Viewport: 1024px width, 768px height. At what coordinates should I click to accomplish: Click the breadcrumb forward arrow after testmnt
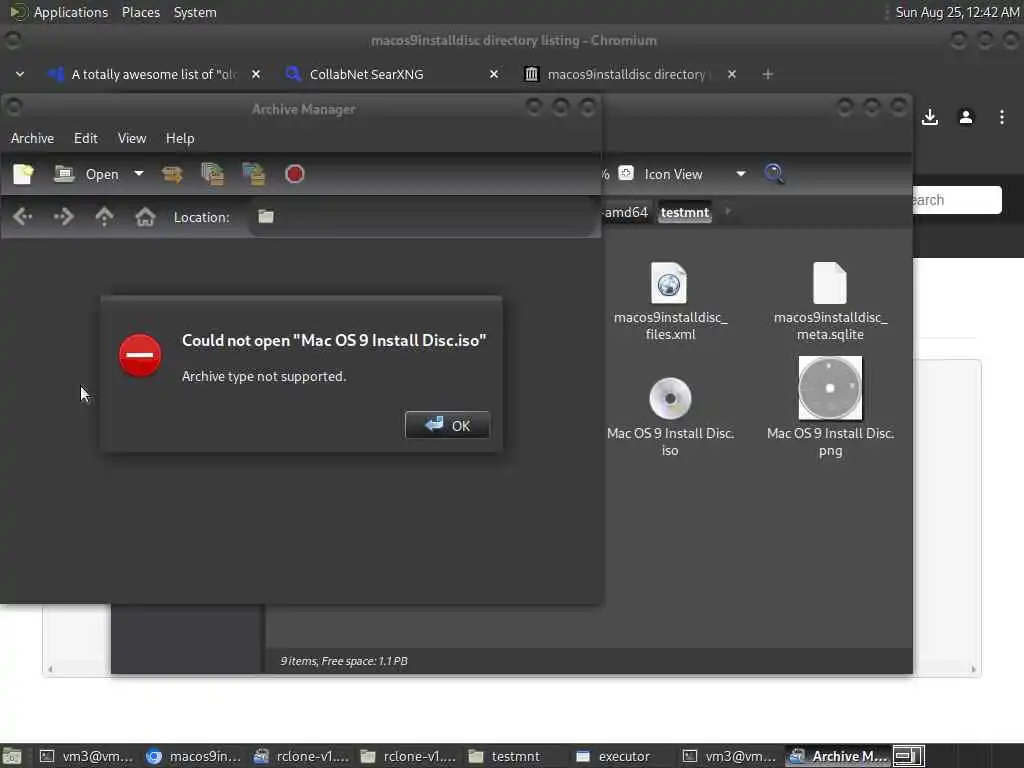728,212
